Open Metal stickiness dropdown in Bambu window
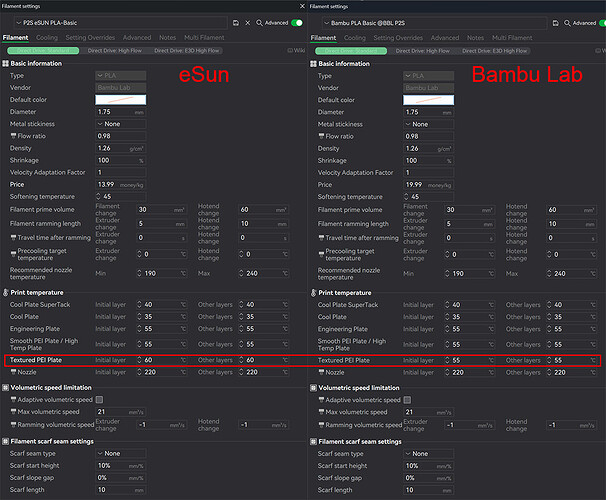The height and width of the screenshot is (500, 606). [429, 124]
